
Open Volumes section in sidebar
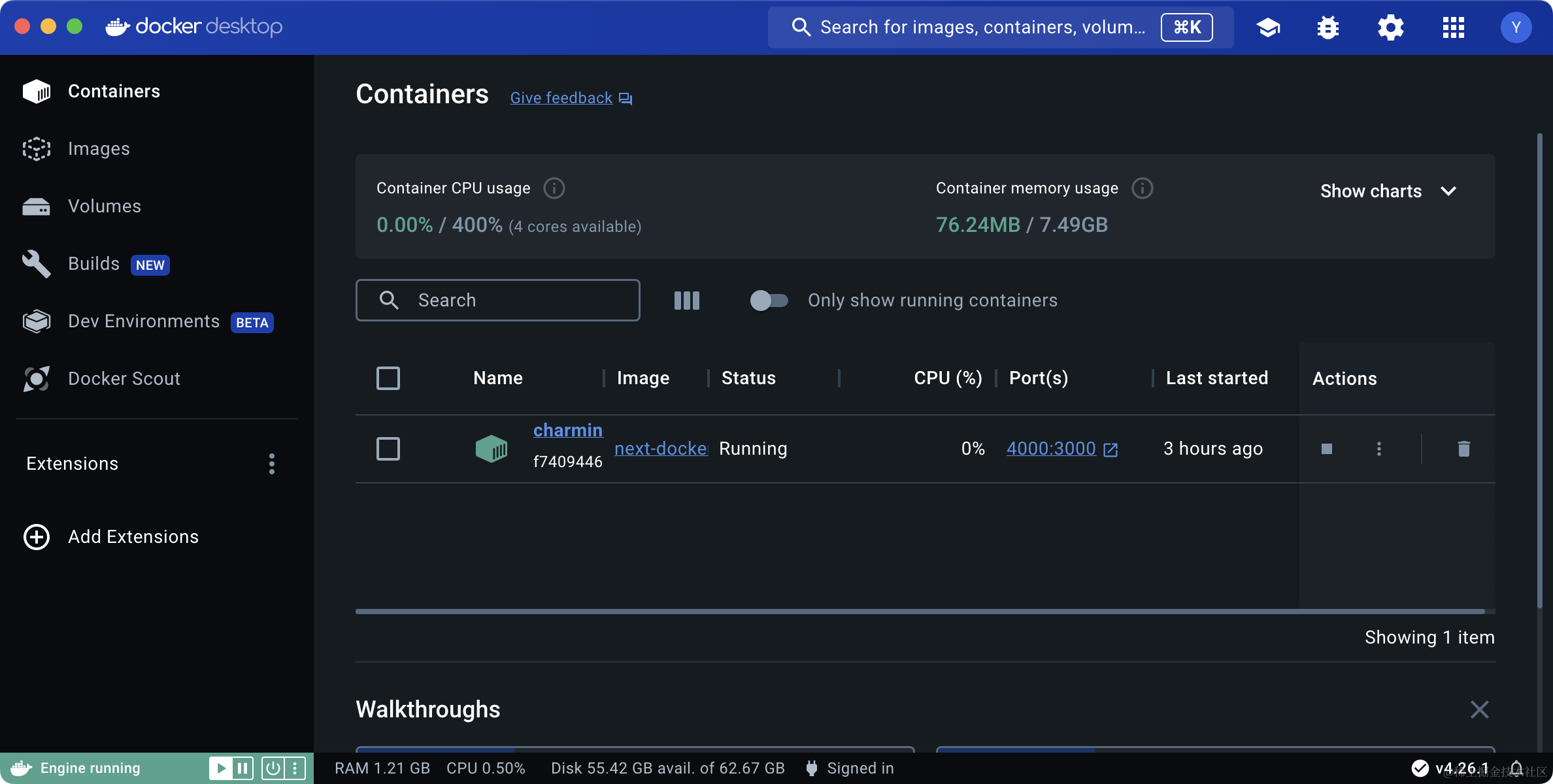coord(104,206)
